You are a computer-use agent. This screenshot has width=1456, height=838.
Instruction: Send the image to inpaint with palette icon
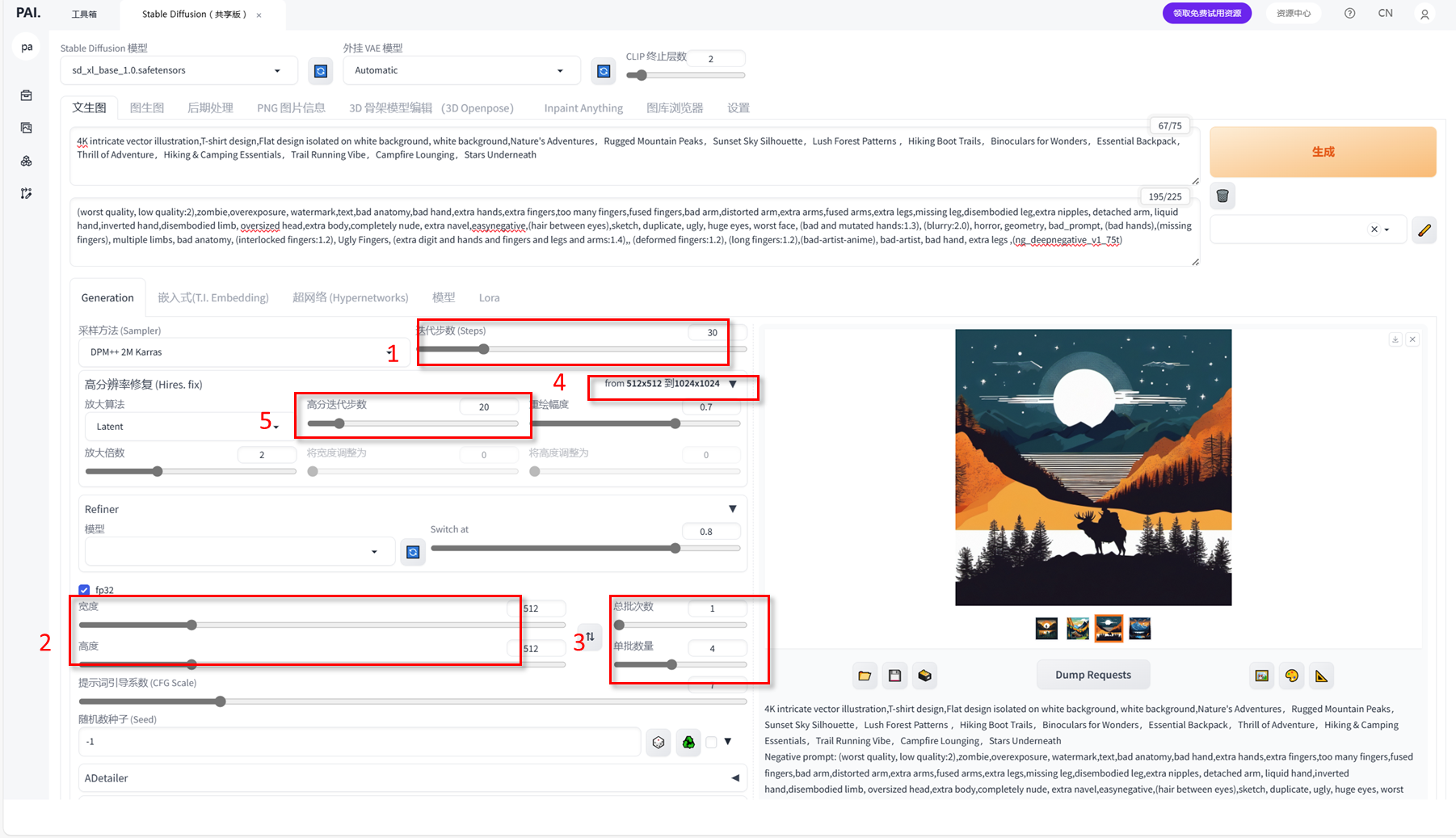tap(1292, 676)
